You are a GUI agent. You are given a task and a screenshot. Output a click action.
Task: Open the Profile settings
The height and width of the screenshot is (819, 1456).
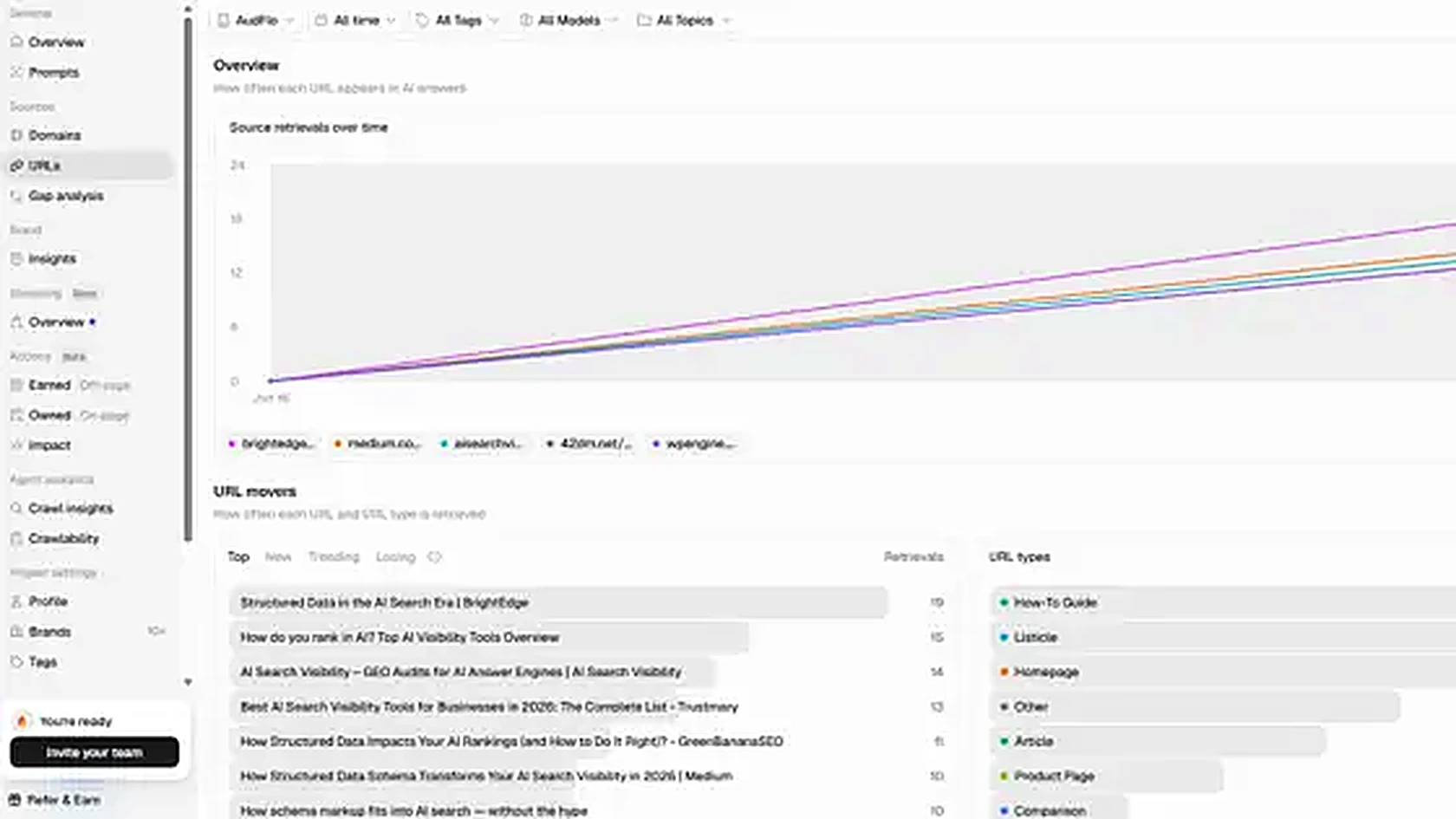(x=48, y=601)
